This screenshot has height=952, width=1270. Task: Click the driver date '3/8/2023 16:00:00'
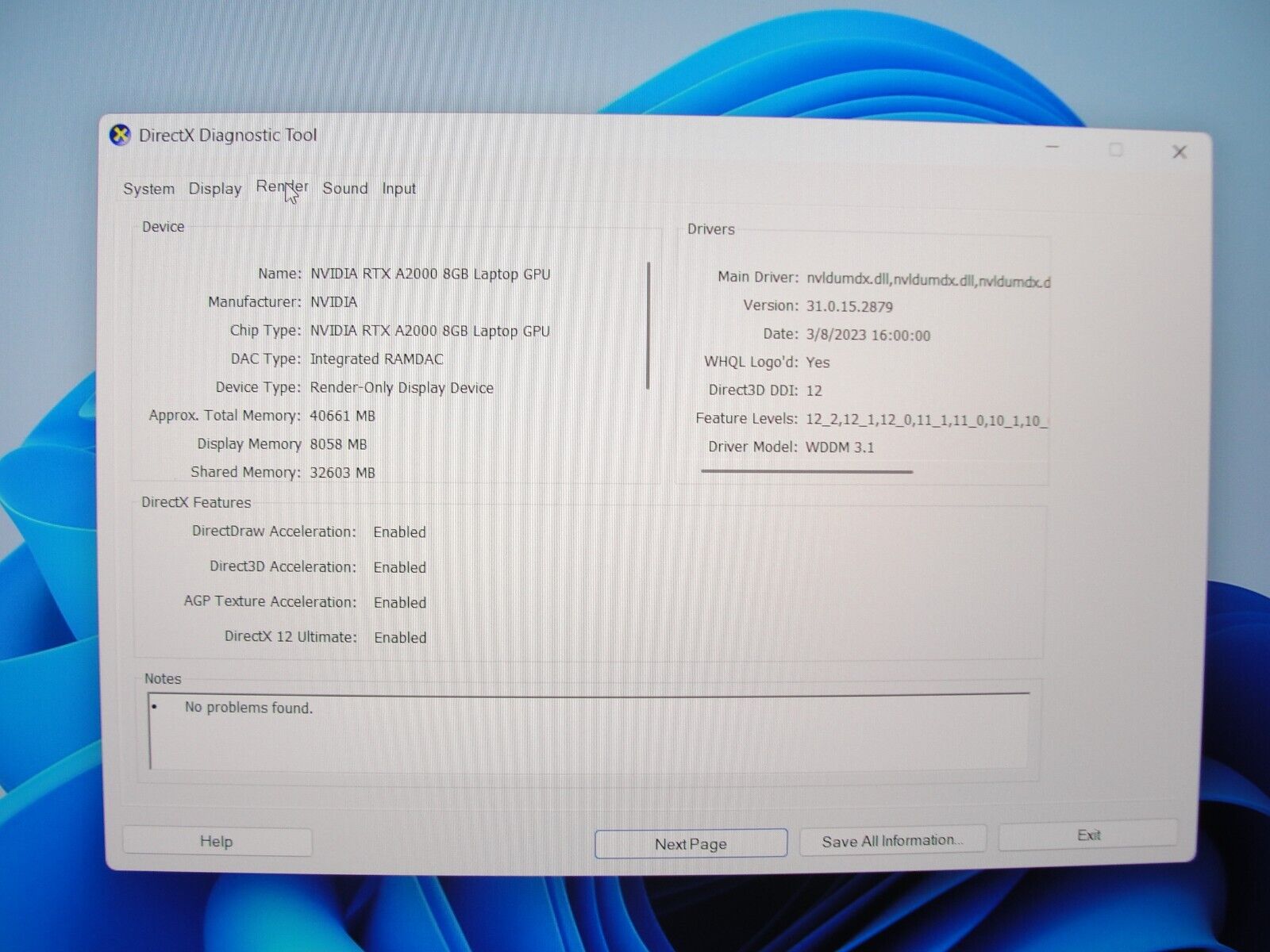pyautogui.click(x=868, y=336)
